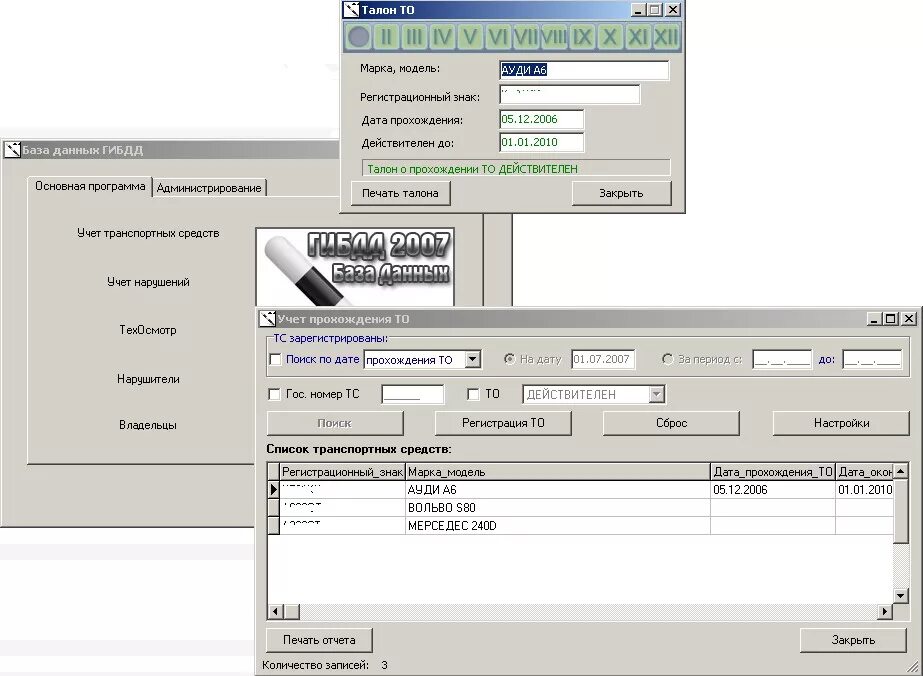Enable the Поиск по дате checkbox
The height and width of the screenshot is (676, 923).
point(275,359)
